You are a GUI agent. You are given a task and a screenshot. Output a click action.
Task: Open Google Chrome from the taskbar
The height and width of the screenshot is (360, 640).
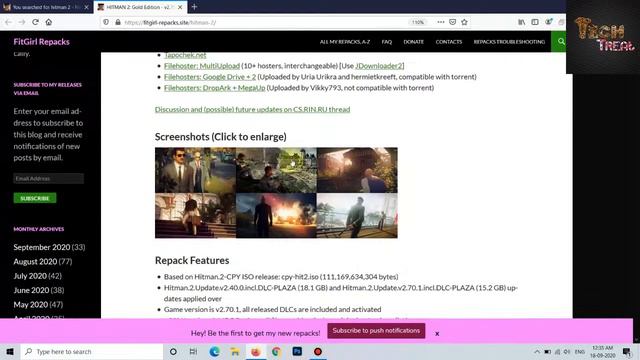click(276, 351)
